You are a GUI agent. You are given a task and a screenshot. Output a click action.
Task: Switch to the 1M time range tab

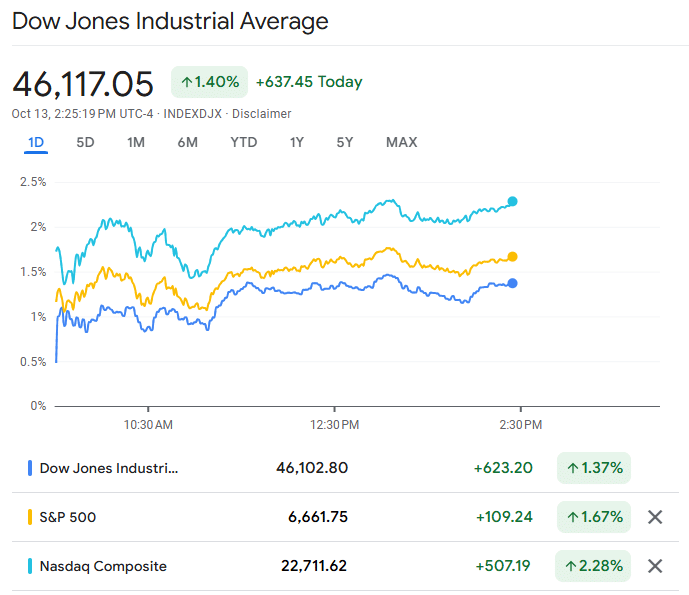(136, 142)
